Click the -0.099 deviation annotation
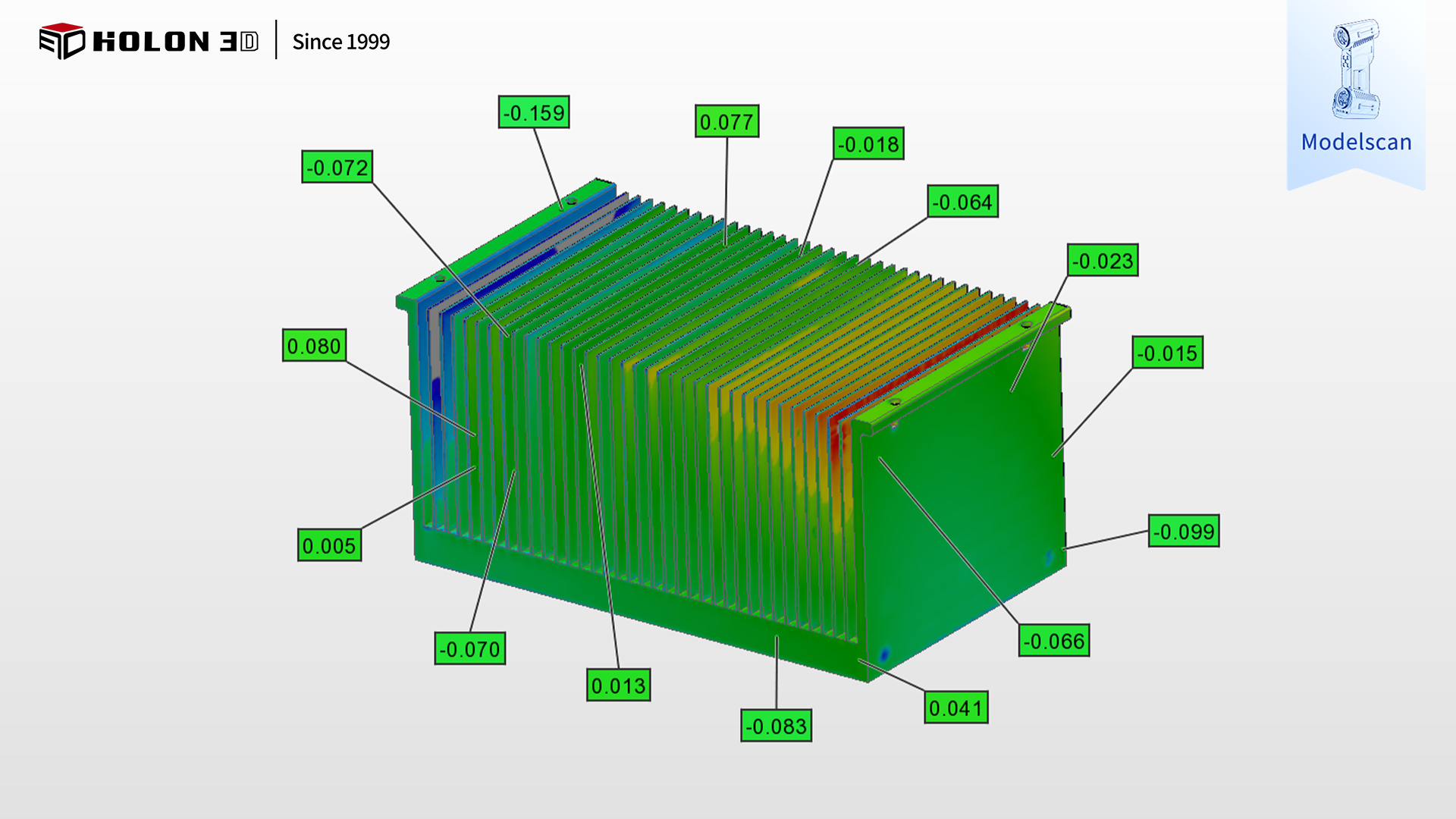This screenshot has width=1456, height=819. 1183,532
